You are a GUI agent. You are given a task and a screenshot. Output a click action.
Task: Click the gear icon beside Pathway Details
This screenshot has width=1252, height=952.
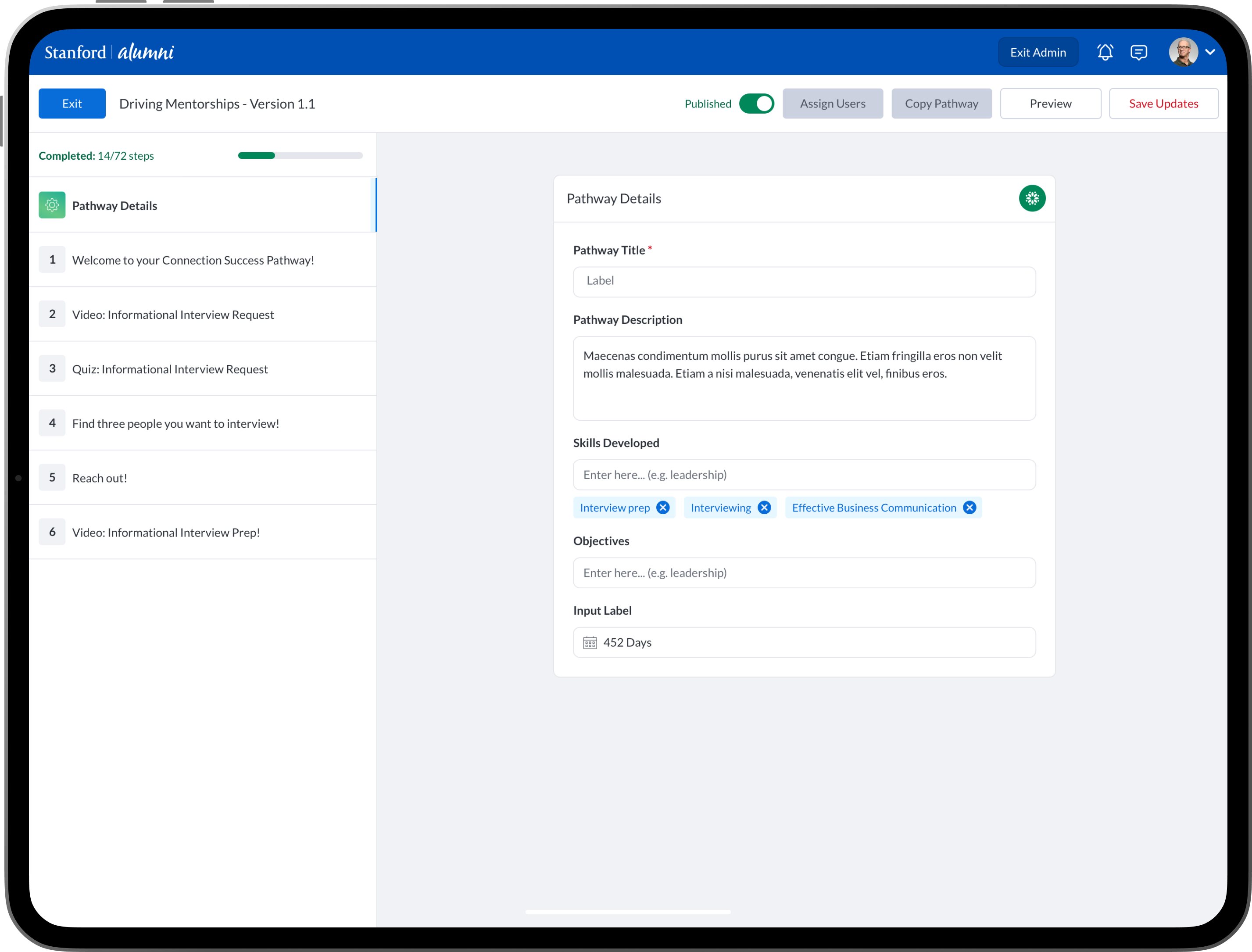click(52, 205)
